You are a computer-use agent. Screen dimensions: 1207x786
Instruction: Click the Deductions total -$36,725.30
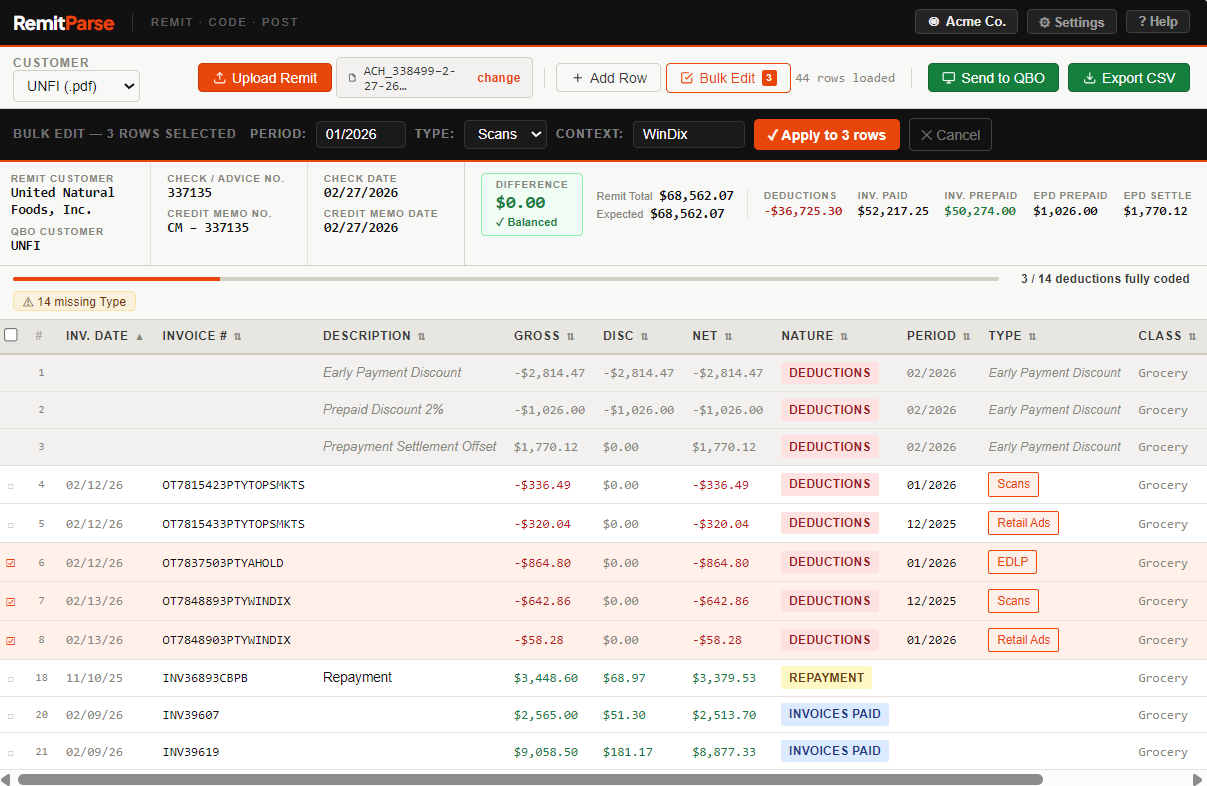[x=803, y=211]
